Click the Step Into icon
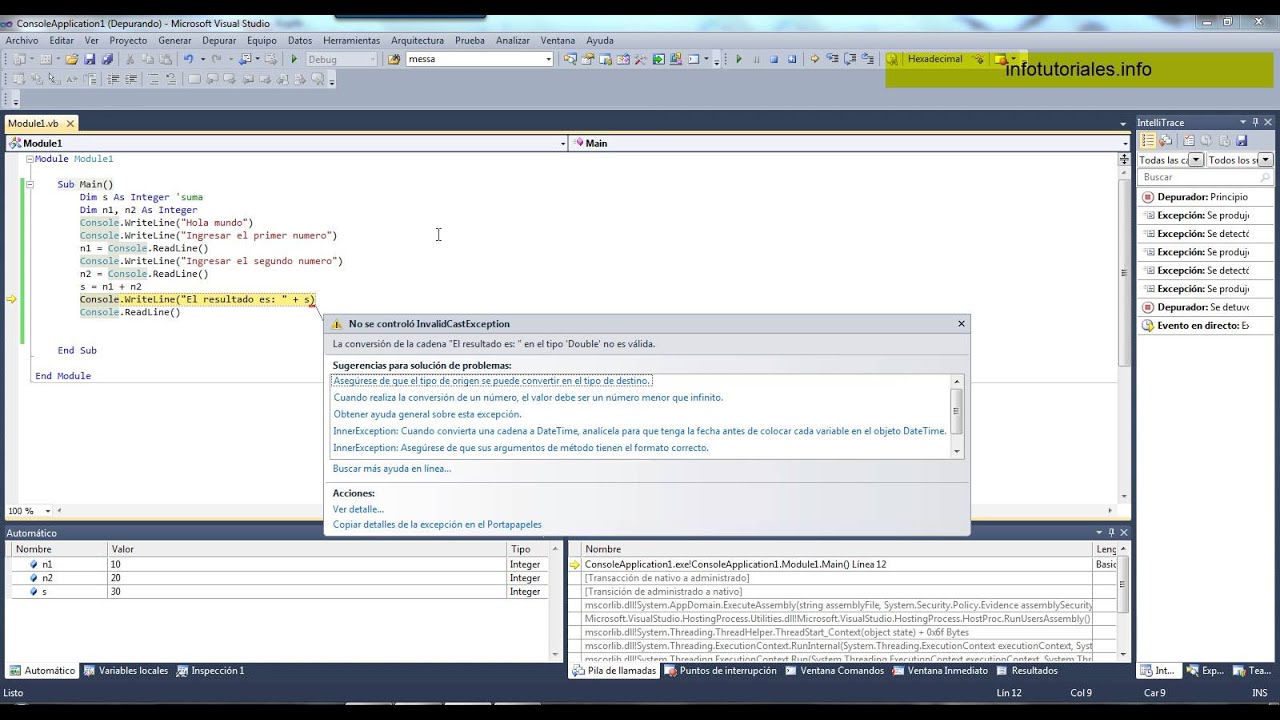 pyautogui.click(x=833, y=59)
